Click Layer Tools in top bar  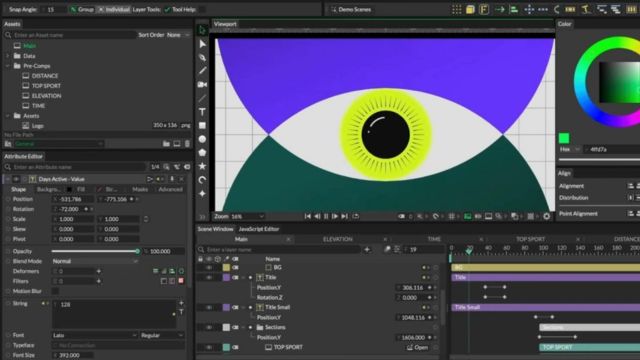[146, 9]
